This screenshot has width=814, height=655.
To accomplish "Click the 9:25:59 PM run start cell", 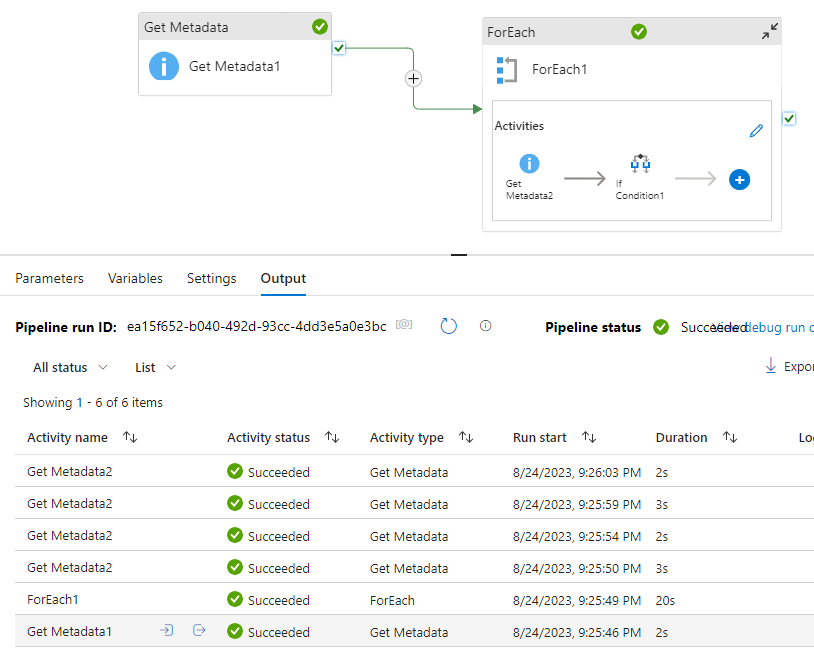I will coord(577,504).
